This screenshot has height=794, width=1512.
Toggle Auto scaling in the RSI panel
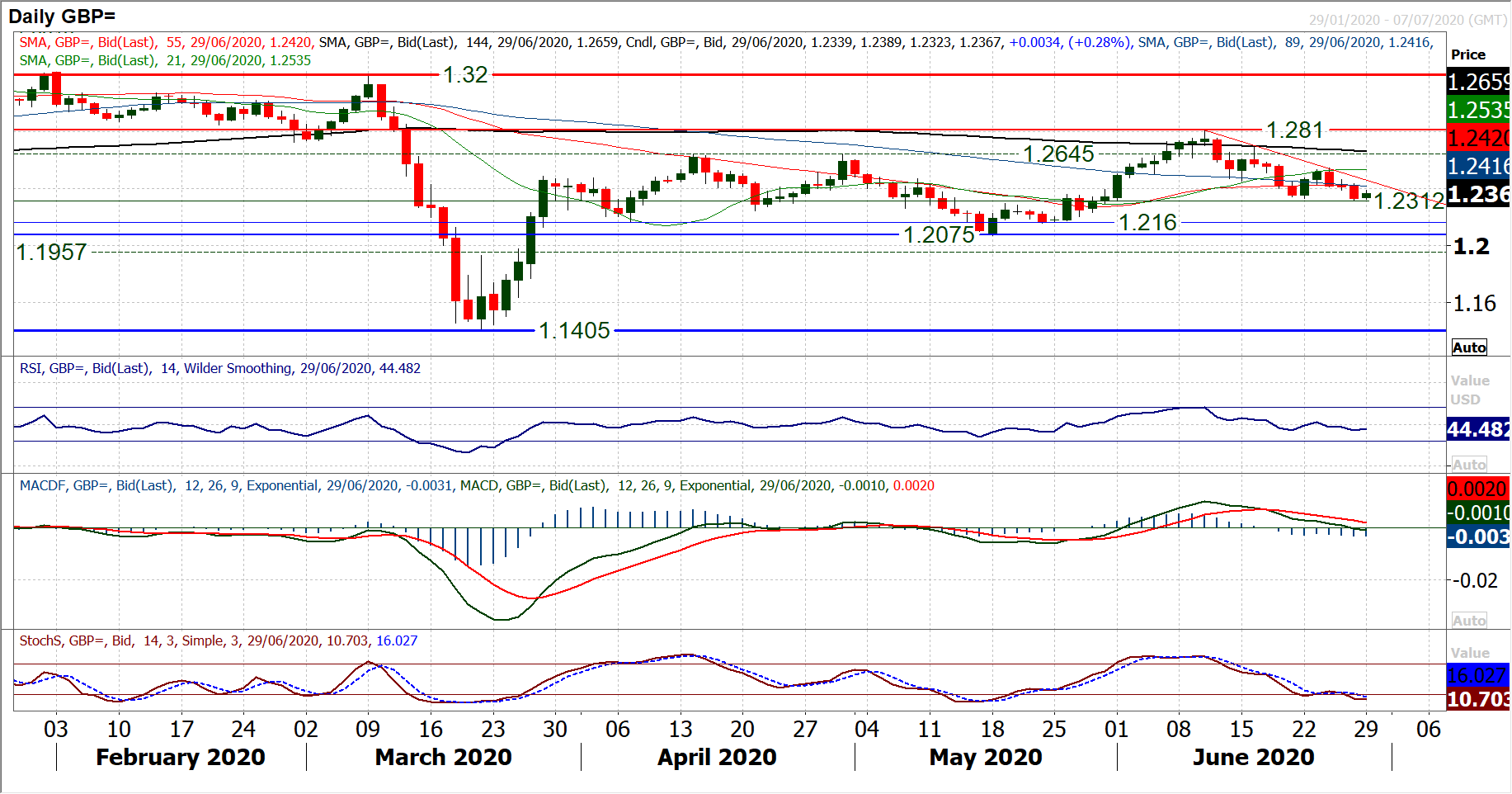point(1469,465)
